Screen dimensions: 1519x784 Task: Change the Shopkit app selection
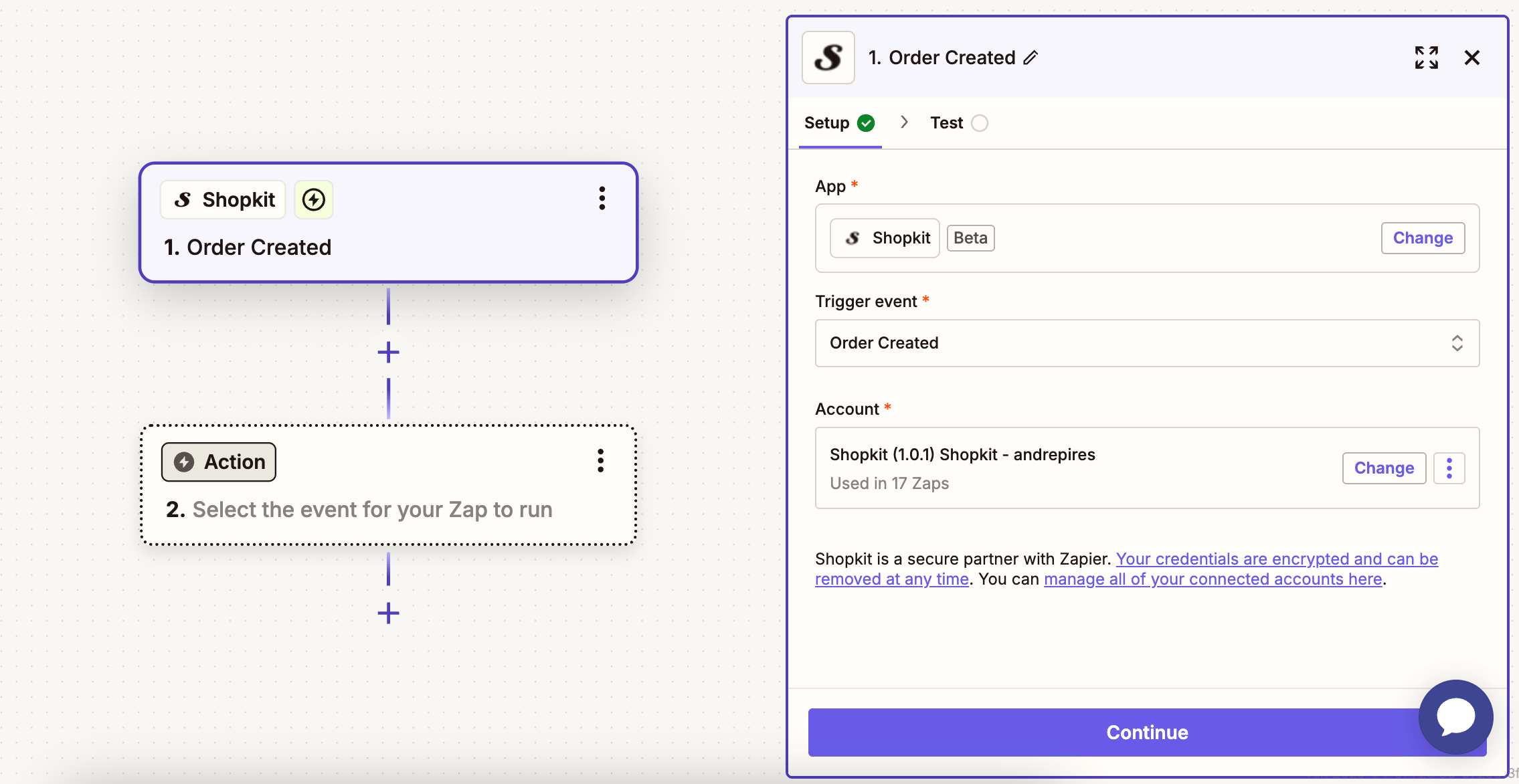1422,238
